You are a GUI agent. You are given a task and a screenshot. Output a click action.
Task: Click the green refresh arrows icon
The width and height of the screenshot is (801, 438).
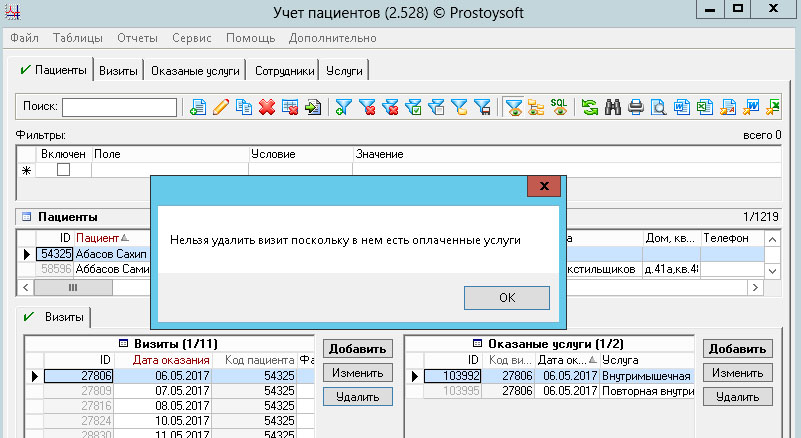590,107
